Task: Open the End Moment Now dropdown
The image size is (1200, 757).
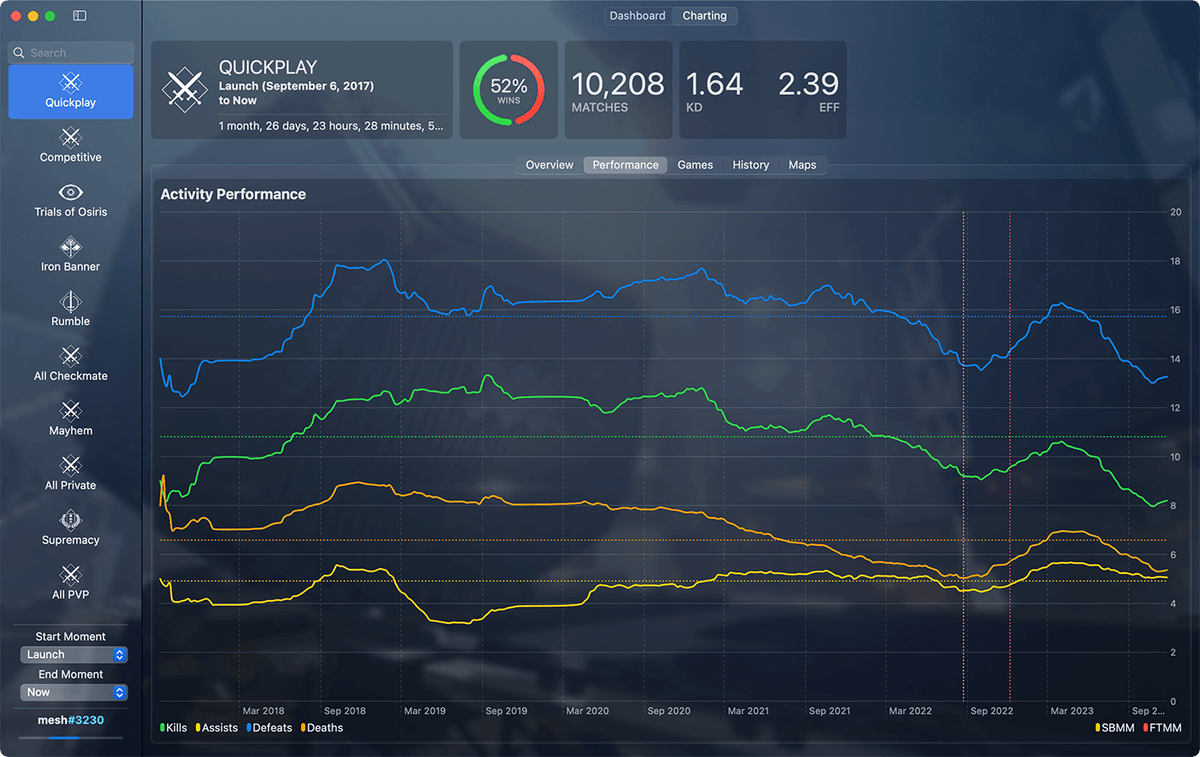Action: tap(74, 692)
